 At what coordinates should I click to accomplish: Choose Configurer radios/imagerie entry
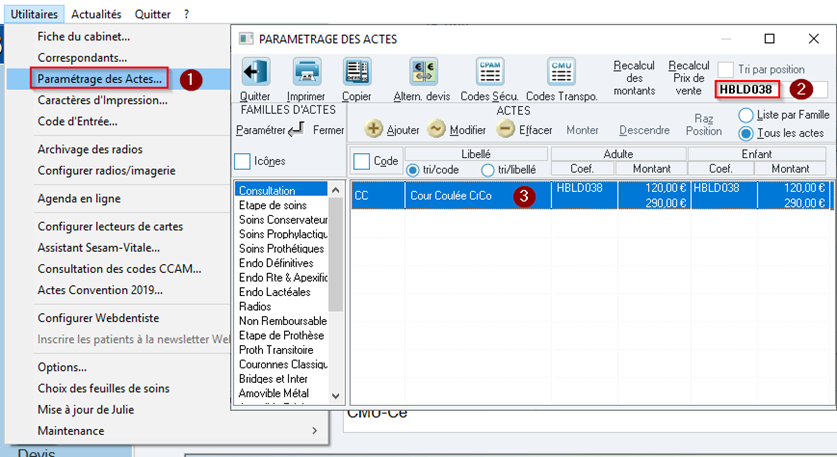click(106, 171)
